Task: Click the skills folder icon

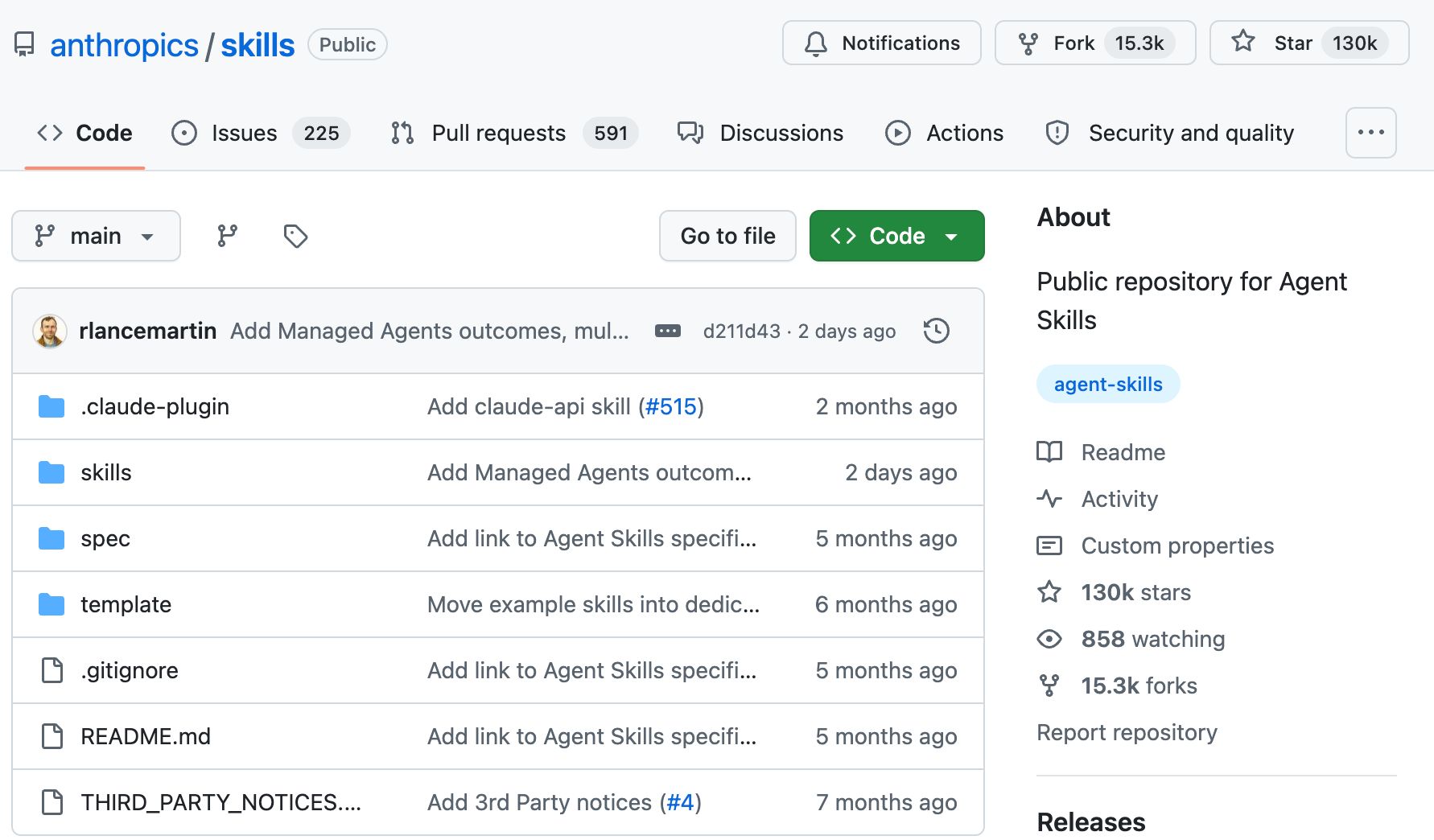Action: [52, 472]
